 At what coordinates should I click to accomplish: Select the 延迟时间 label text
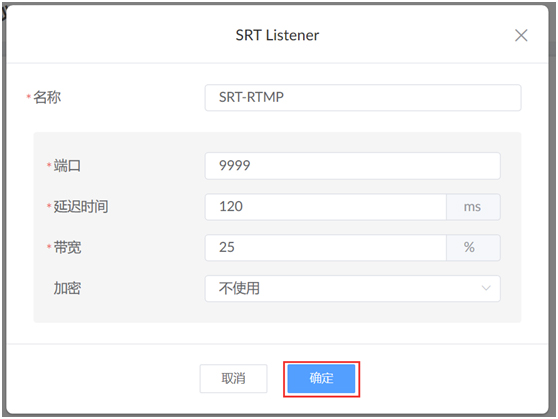click(x=81, y=207)
